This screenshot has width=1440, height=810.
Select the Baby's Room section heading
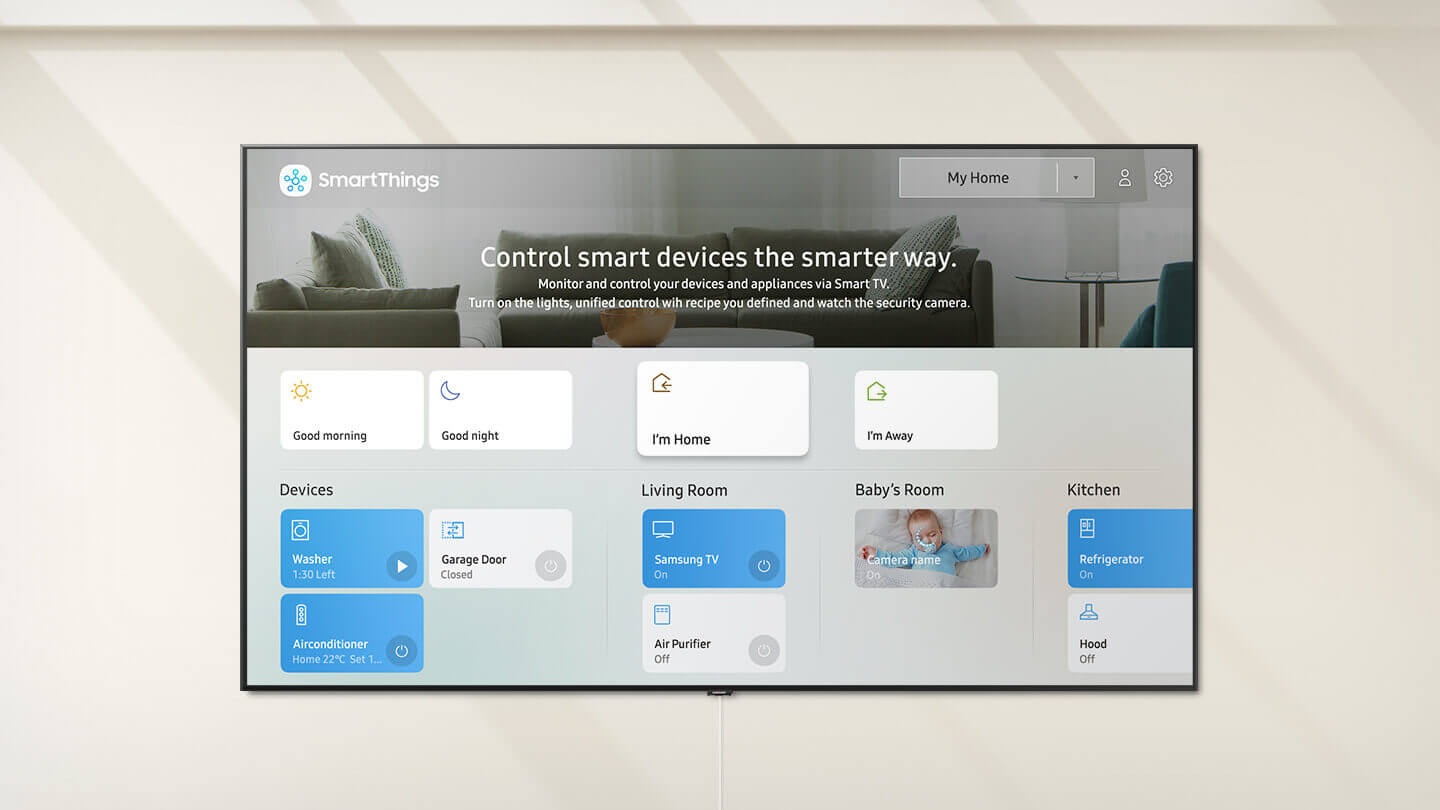pos(899,490)
